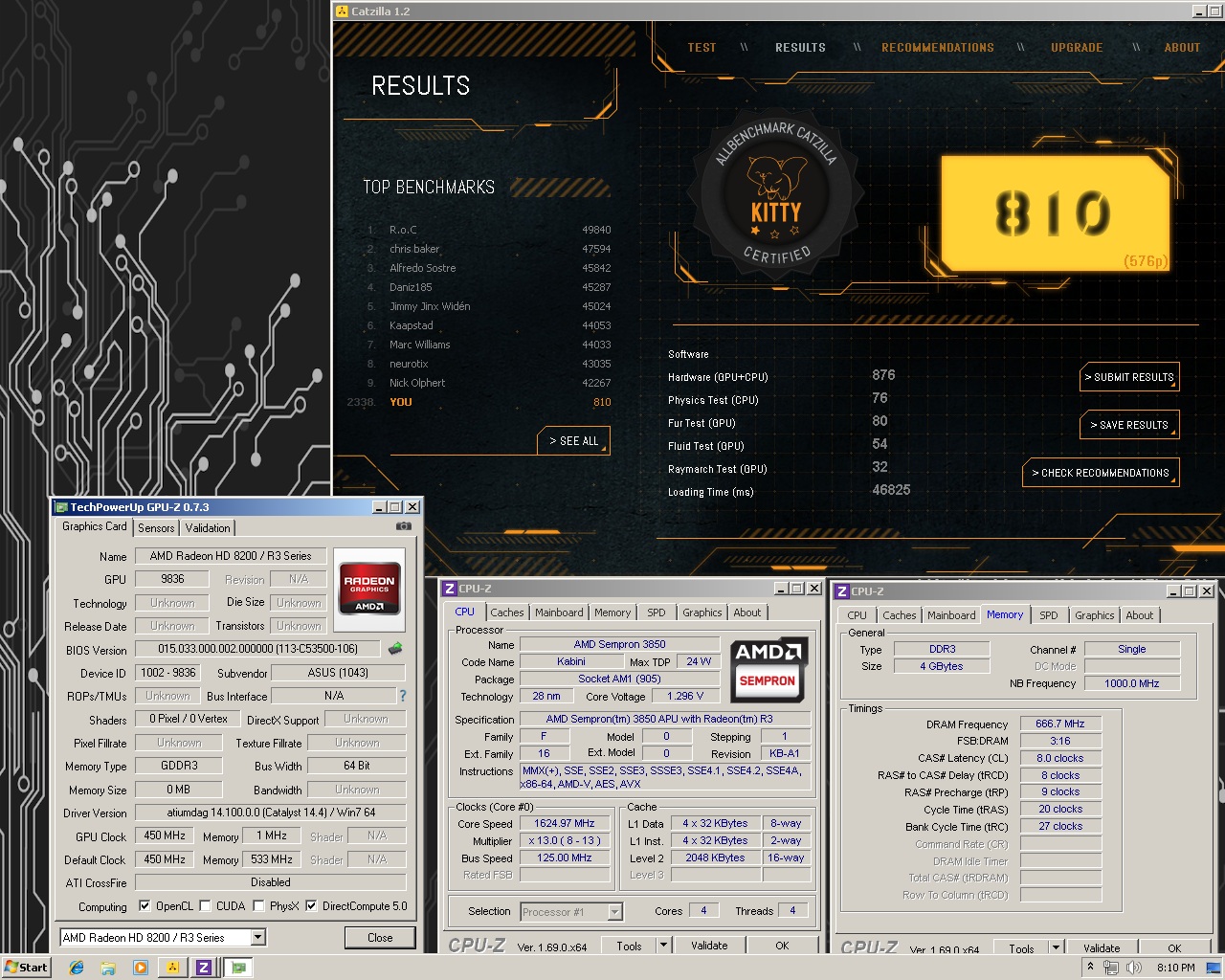Click the Radeon Graphics logo in GPU-Z

click(x=369, y=588)
